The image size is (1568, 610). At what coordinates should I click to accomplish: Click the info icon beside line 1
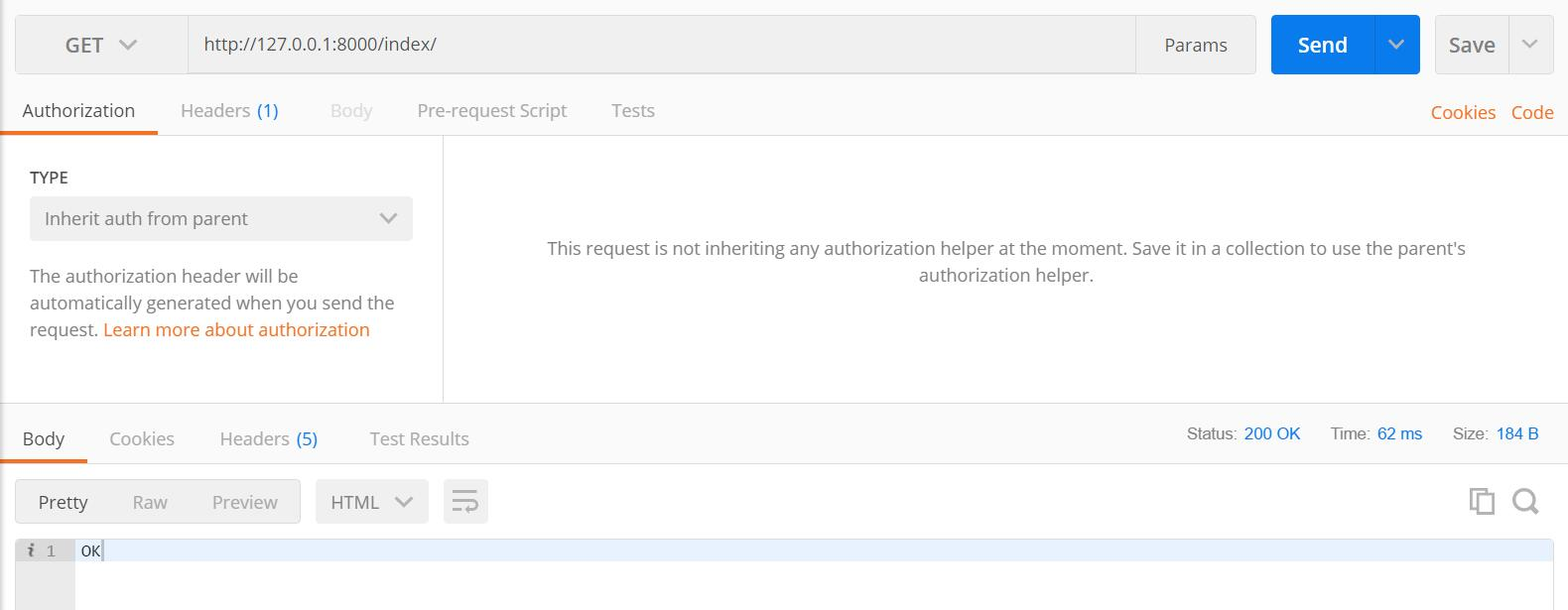pos(31,550)
